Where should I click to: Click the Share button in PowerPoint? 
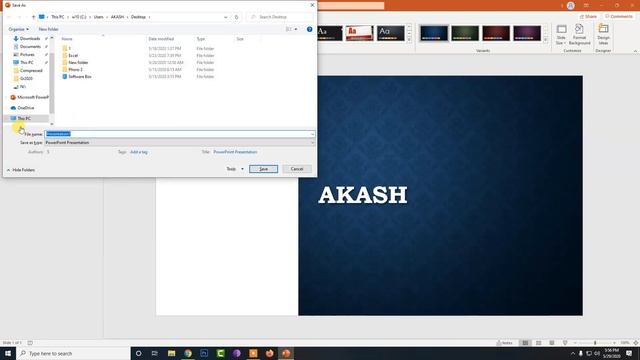coord(589,17)
